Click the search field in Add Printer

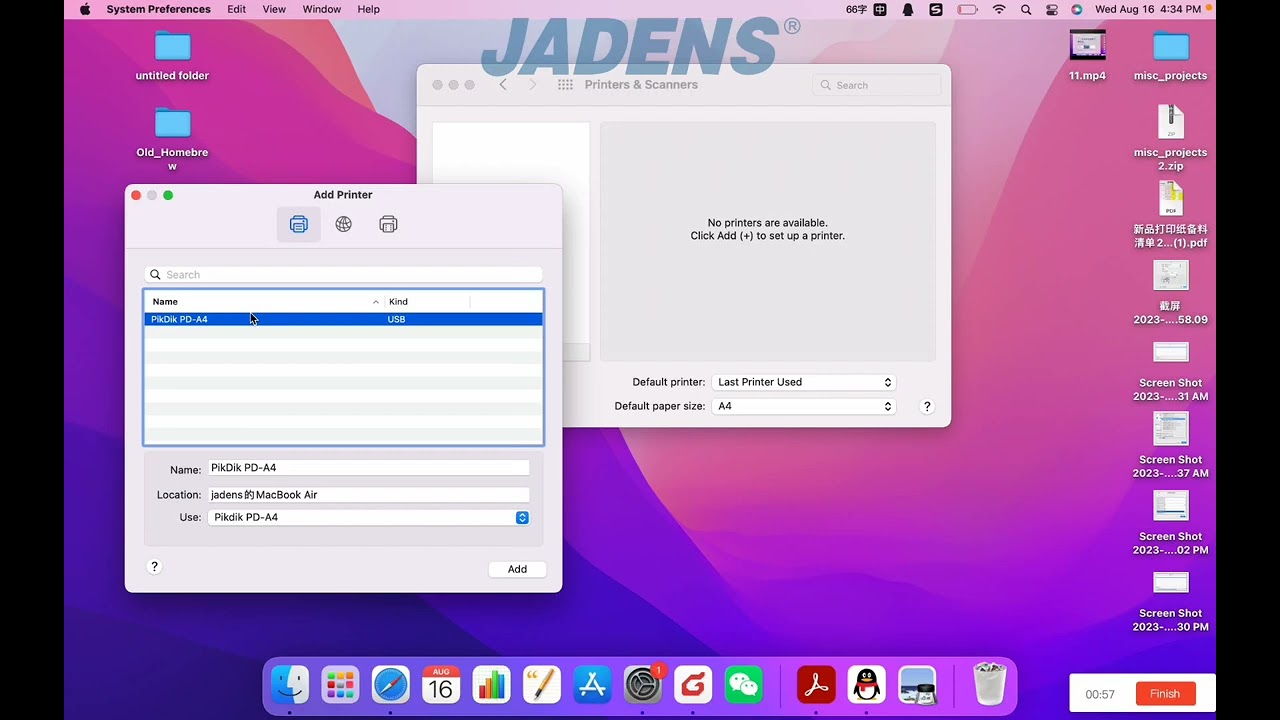(343, 274)
